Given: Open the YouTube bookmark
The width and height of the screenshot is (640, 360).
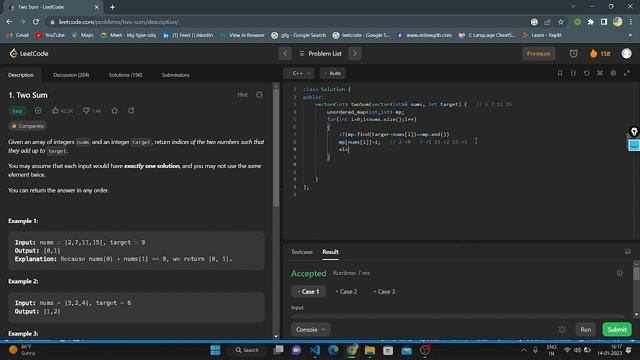Looking at the screenshot, I should click(x=50, y=35).
